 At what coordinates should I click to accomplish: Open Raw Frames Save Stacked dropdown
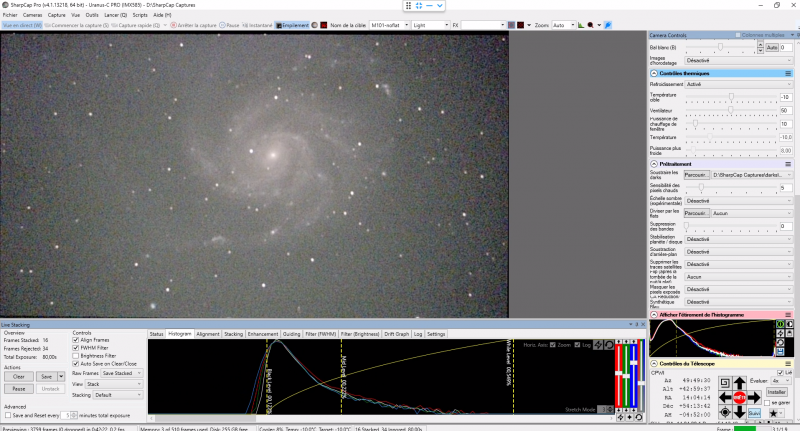click(x=121, y=373)
